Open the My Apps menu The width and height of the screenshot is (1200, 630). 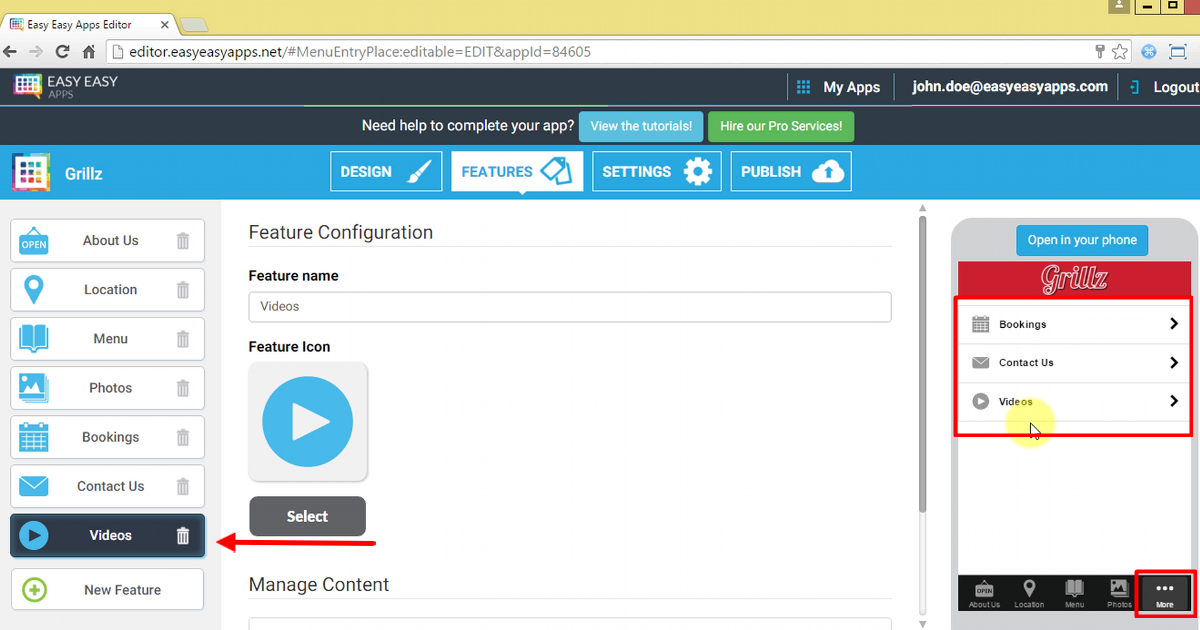point(838,87)
